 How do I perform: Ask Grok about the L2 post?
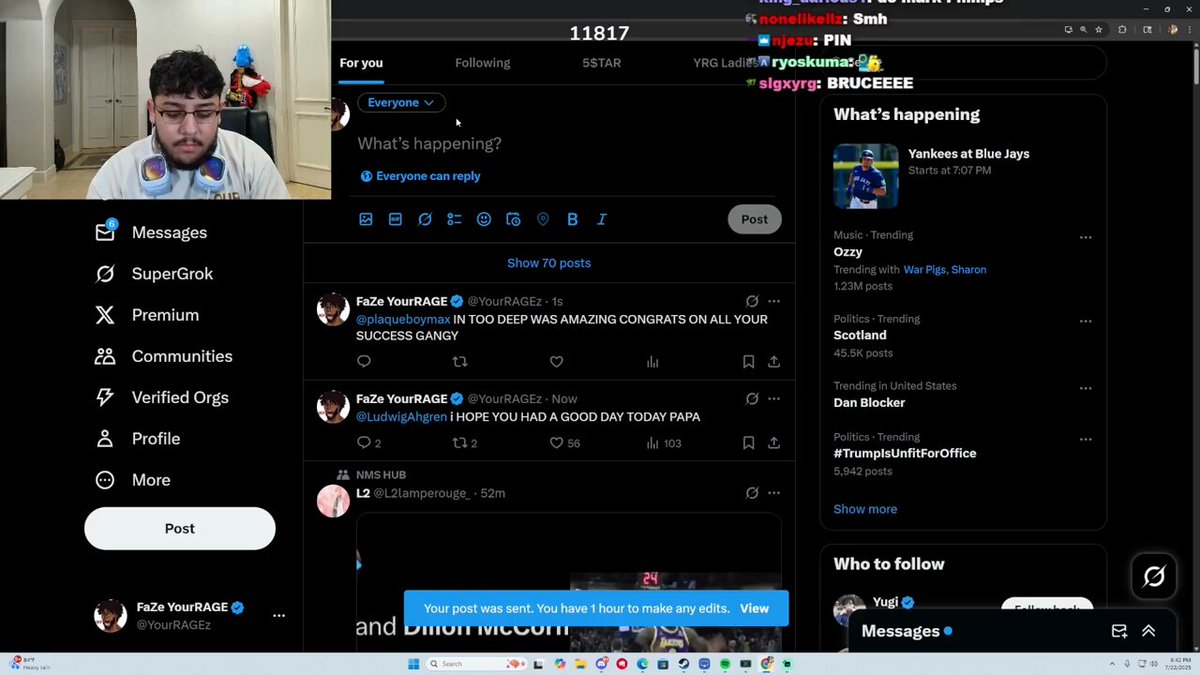[x=752, y=493]
